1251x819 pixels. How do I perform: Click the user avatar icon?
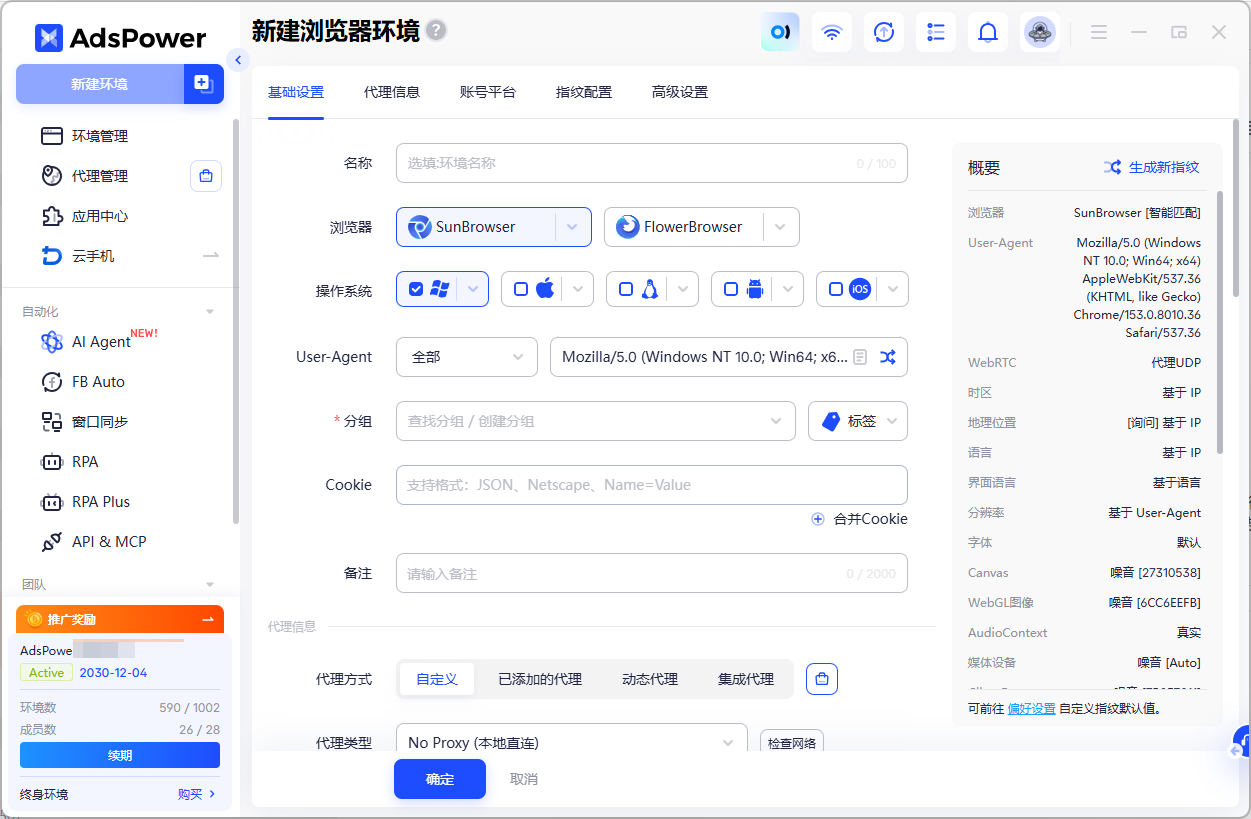click(1040, 32)
